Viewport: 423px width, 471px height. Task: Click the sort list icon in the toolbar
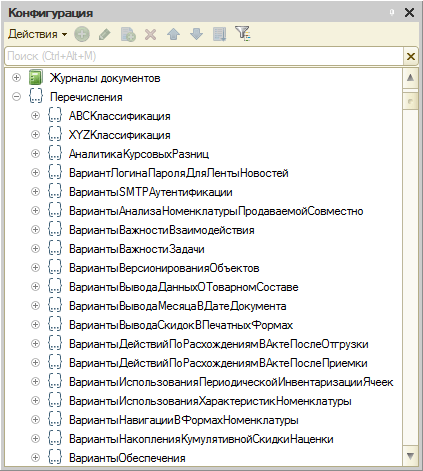coord(220,34)
